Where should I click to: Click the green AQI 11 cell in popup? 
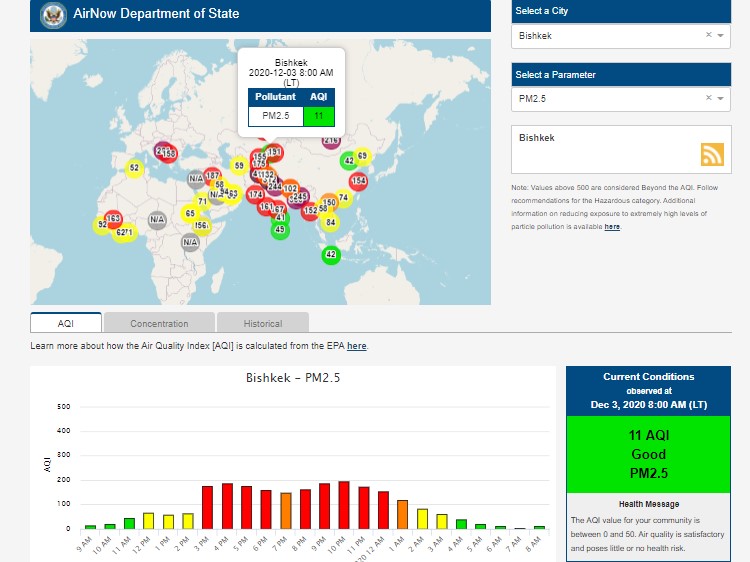coord(318,116)
